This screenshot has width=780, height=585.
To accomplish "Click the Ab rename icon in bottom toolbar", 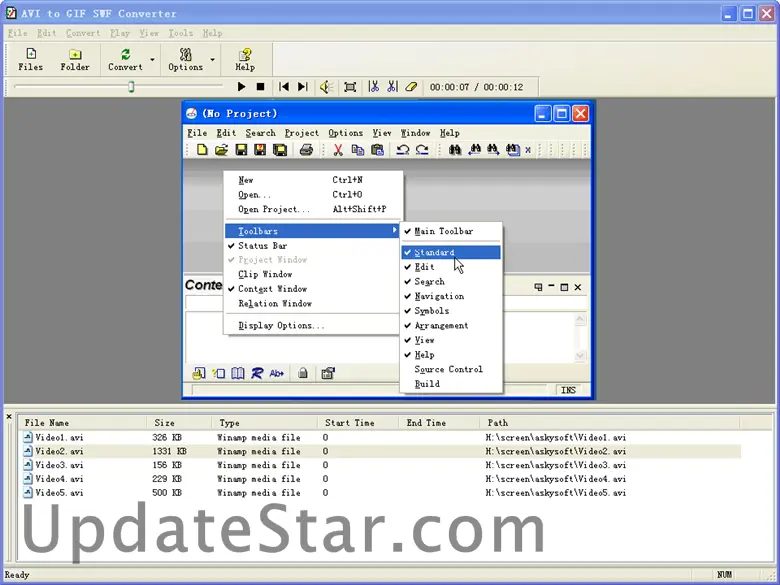I will point(277,373).
